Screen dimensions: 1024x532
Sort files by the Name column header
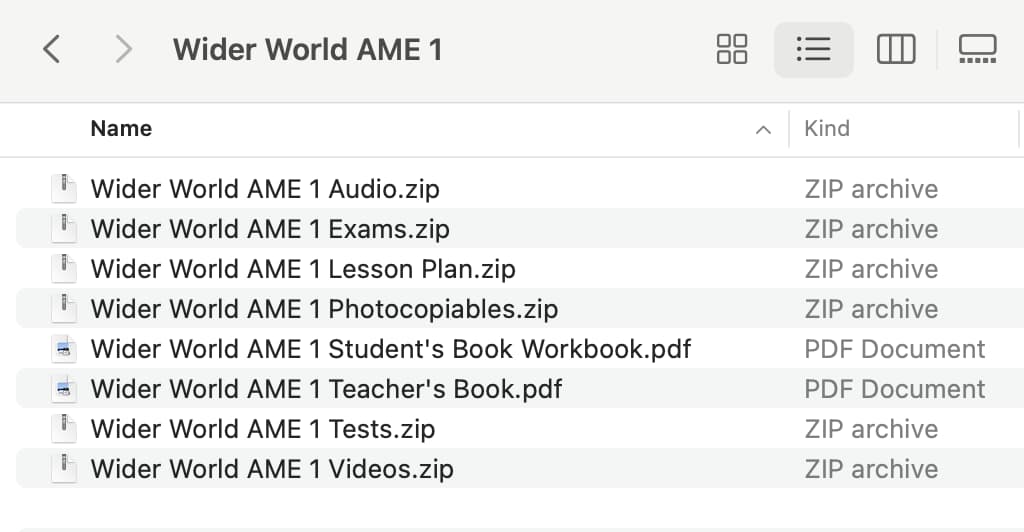coord(121,129)
